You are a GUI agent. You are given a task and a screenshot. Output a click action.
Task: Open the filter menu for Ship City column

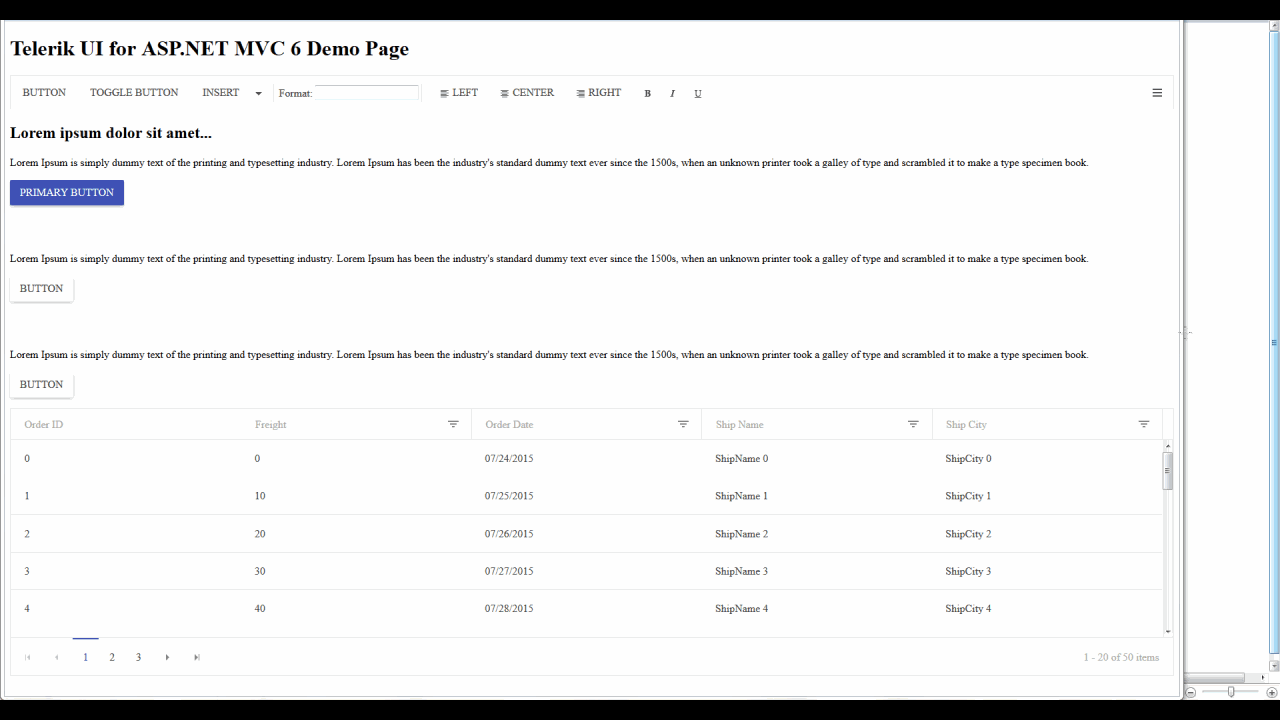click(1144, 424)
